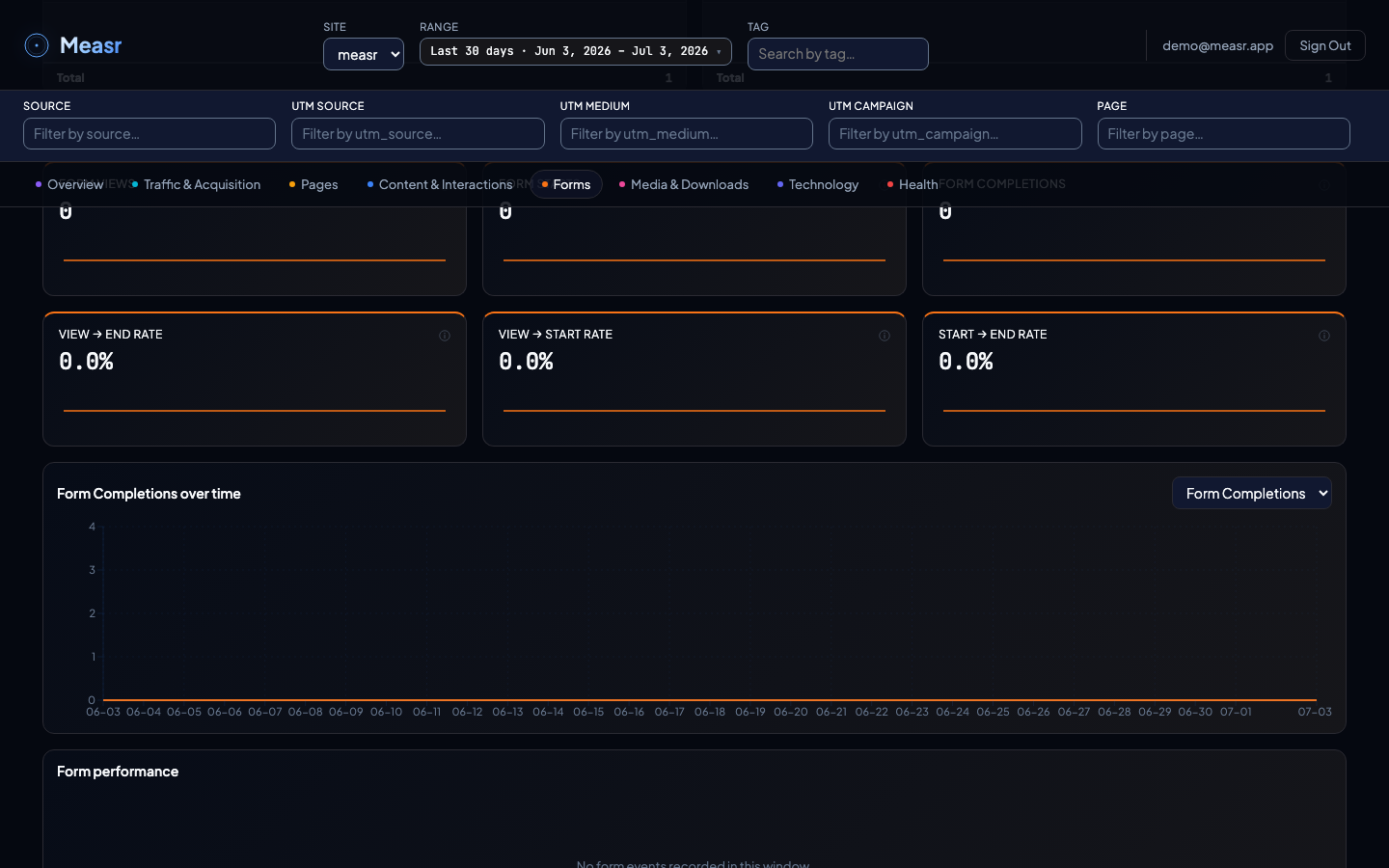Open Content & Interactions tab
Screen dimensions: 1389x868
pos(440,184)
